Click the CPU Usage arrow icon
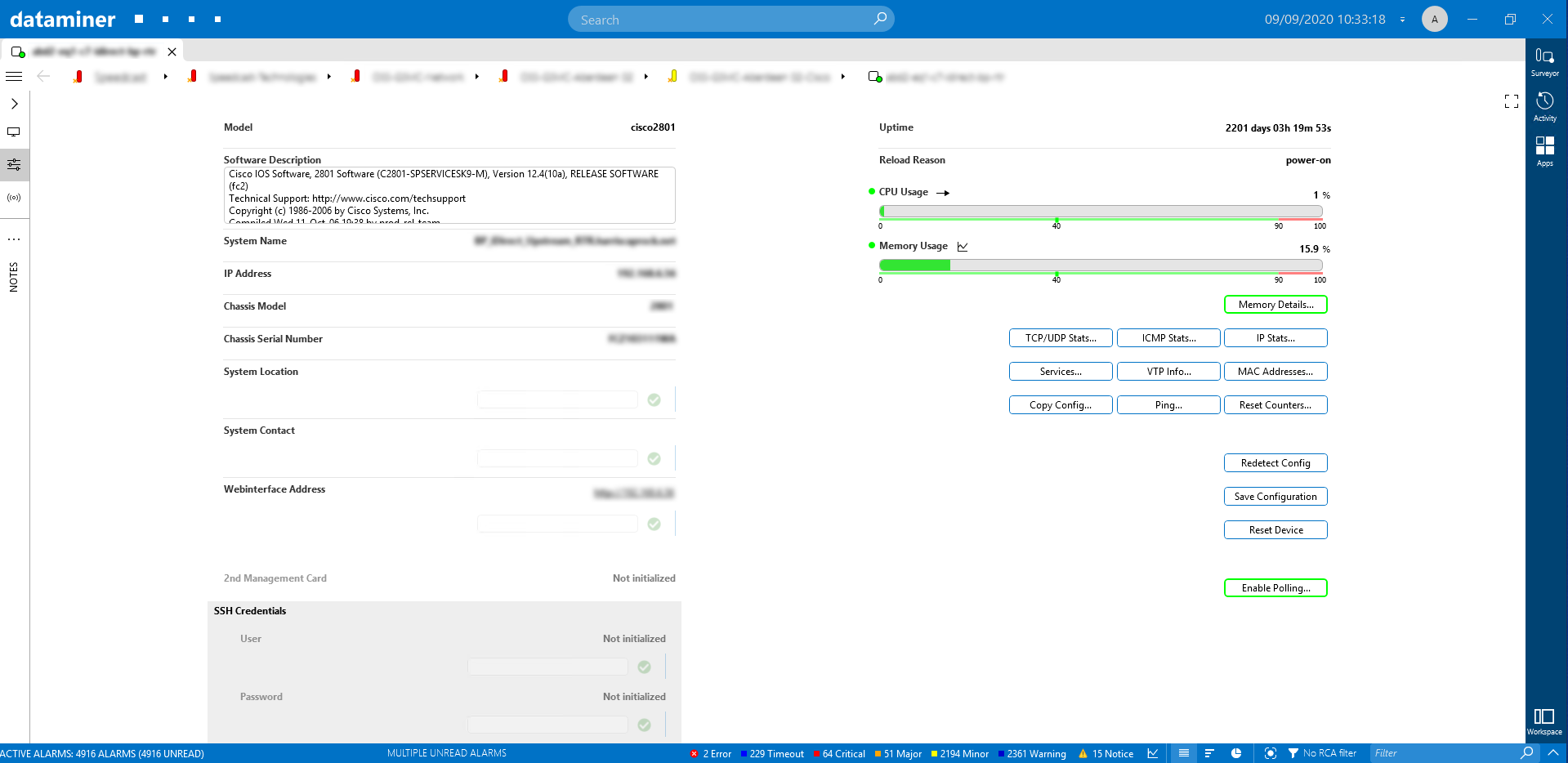Image resolution: width=1568 pixels, height=763 pixels. point(943,193)
